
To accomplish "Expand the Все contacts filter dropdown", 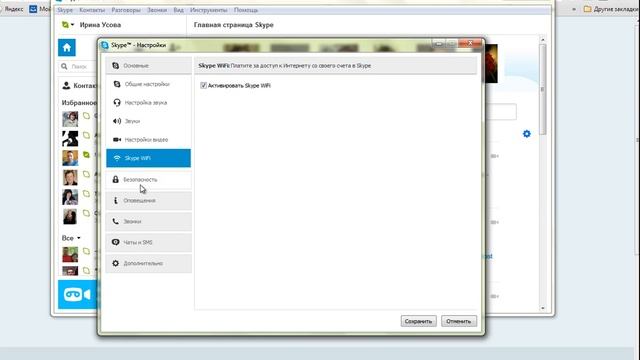I will pos(71,238).
